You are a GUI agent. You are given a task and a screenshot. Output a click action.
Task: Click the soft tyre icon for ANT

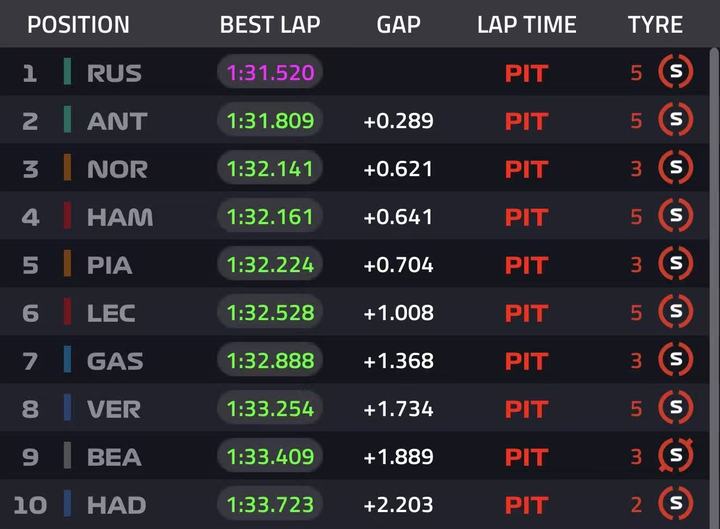pos(675,121)
